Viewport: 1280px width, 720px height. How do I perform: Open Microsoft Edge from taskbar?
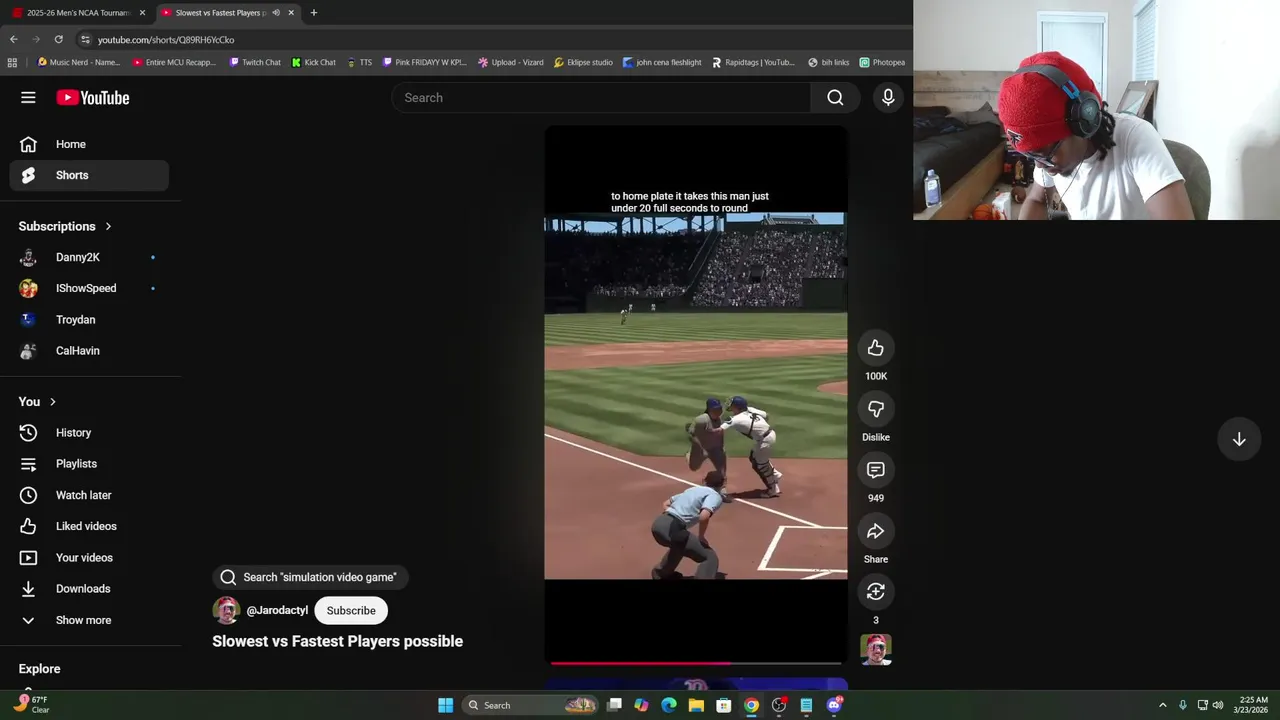(669, 705)
